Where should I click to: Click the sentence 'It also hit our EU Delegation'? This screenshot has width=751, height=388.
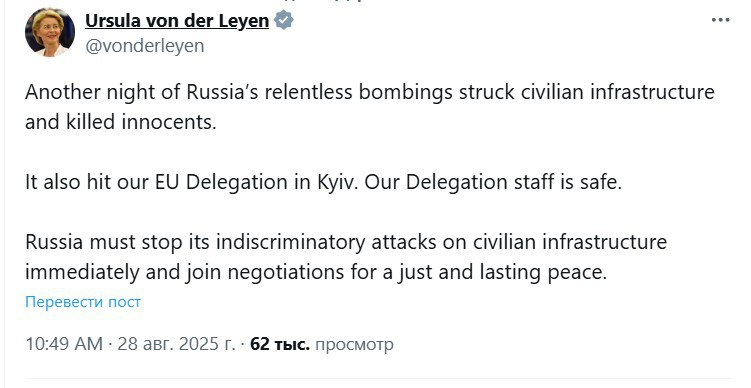tap(192, 183)
